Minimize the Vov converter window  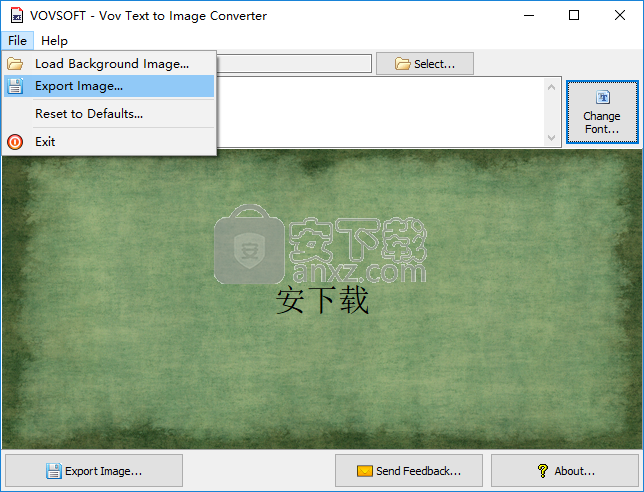529,16
